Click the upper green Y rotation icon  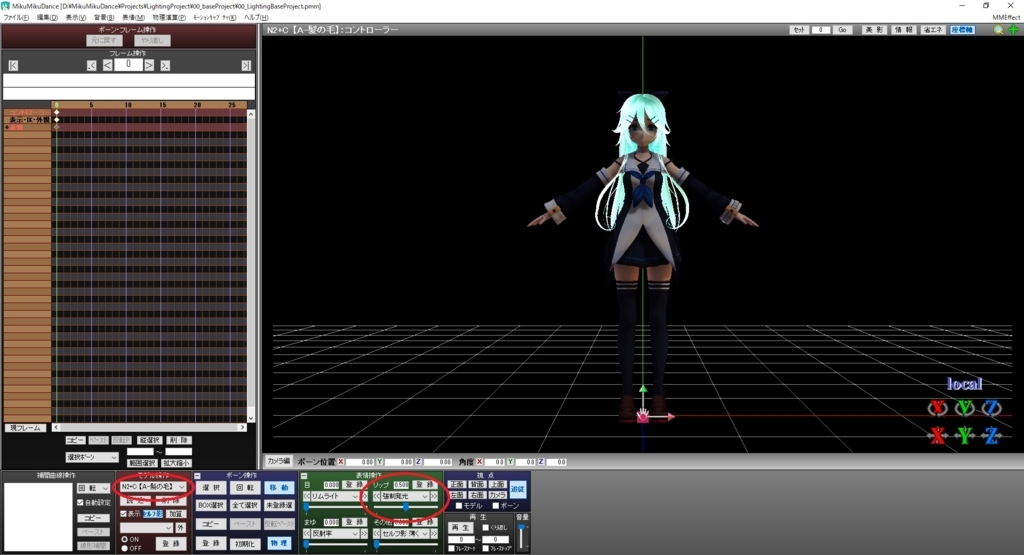pyautogui.click(x=965, y=408)
